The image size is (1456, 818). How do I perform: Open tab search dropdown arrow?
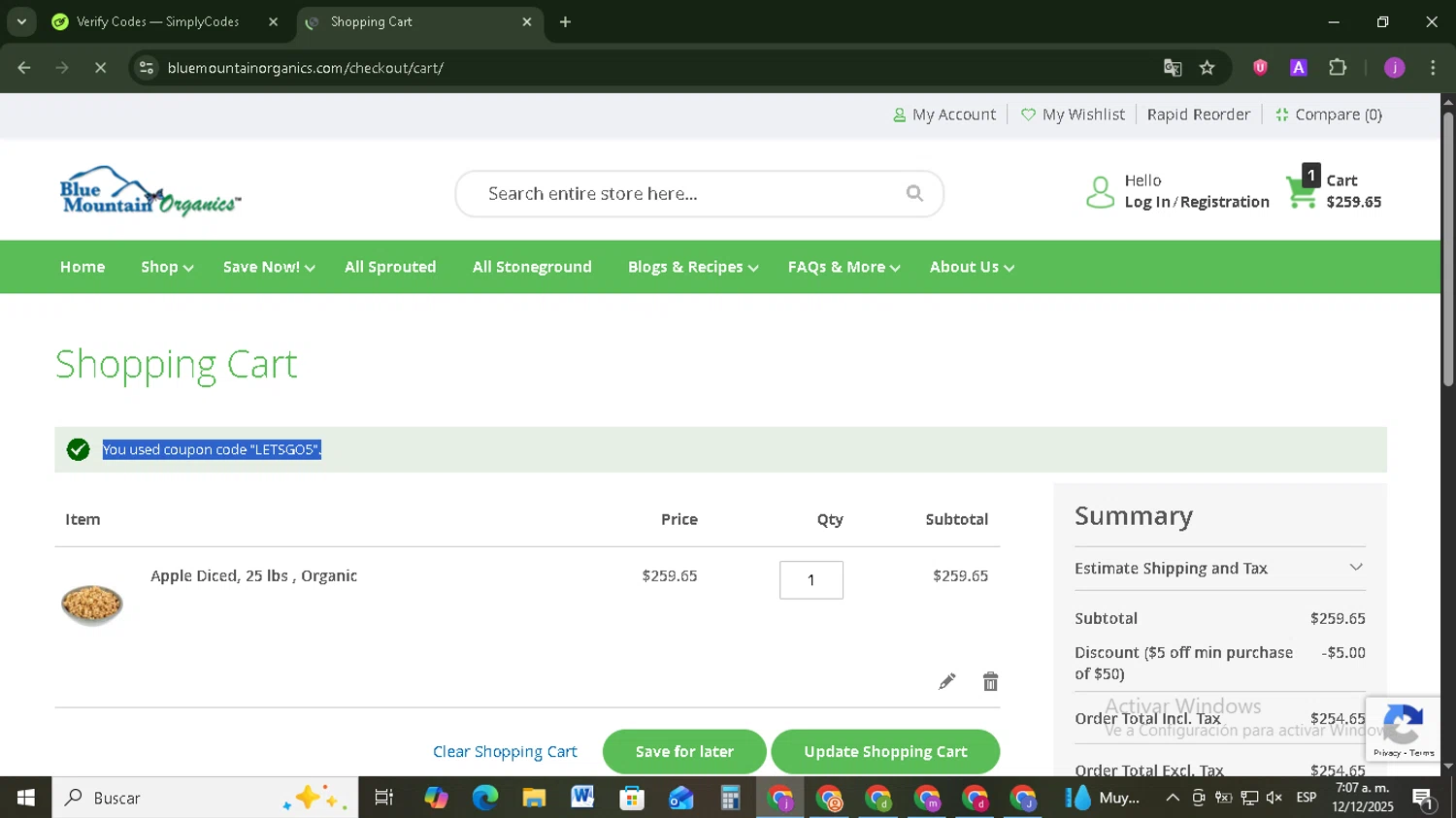[x=21, y=21]
